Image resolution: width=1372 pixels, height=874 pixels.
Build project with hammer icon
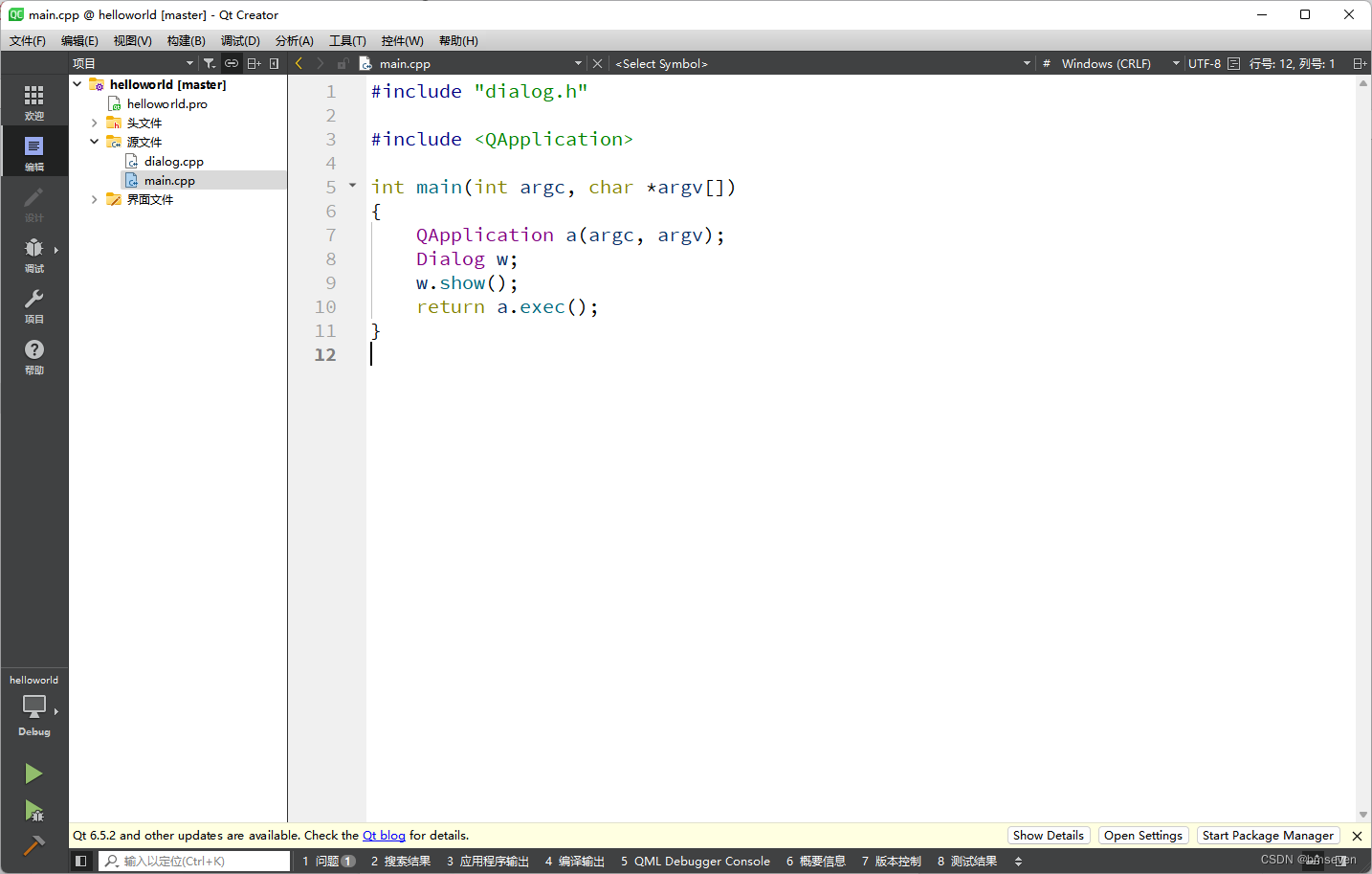[x=33, y=846]
